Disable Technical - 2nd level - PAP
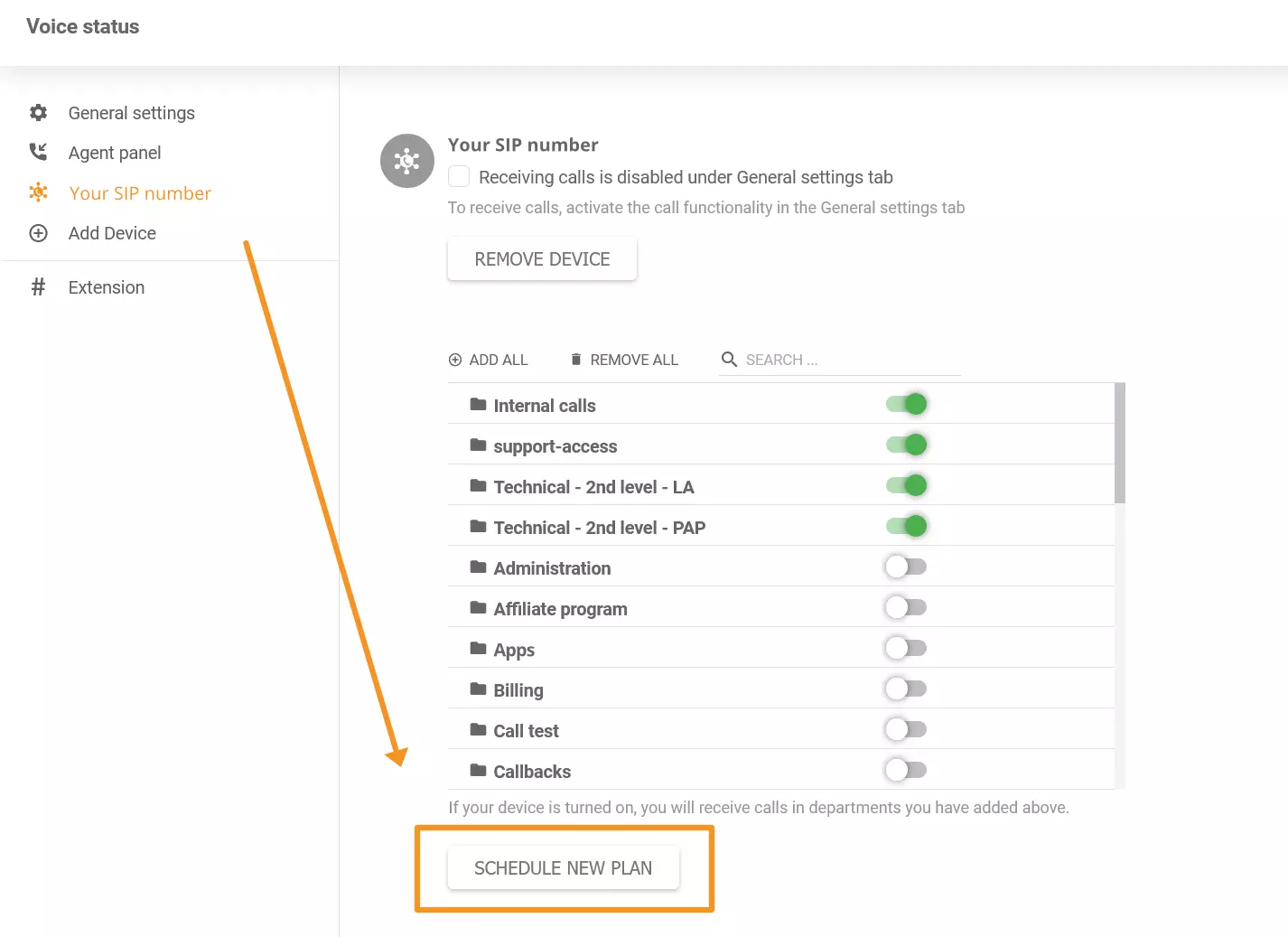This screenshot has height=937, width=1288. tap(906, 525)
